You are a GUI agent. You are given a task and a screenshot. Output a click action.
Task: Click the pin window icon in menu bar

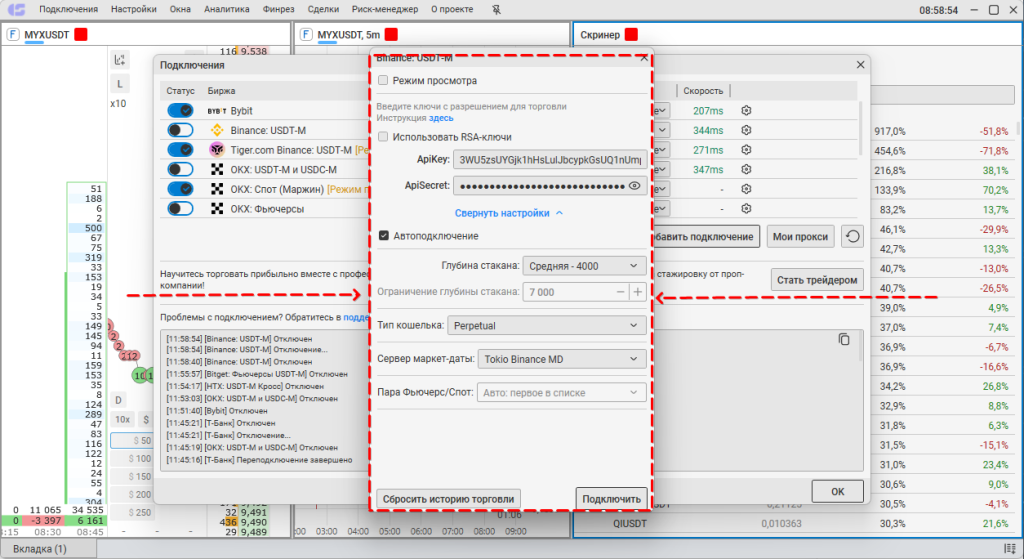tap(498, 9)
